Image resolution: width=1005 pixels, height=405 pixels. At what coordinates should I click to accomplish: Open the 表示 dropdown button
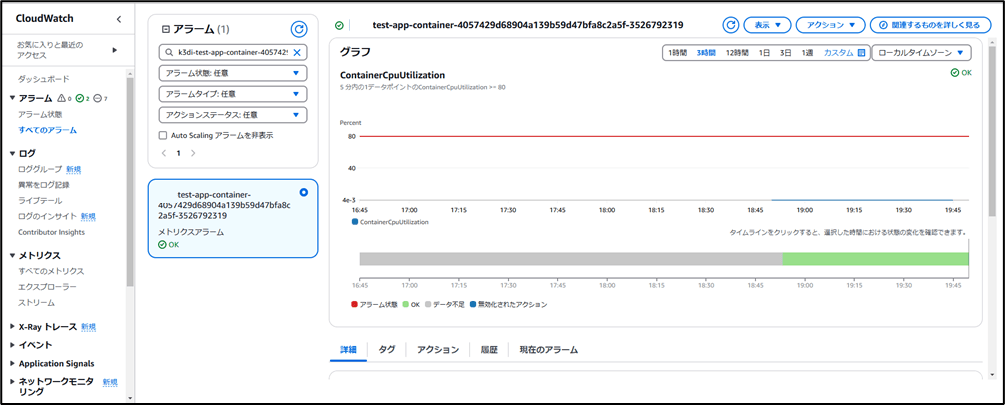pyautogui.click(x=767, y=25)
